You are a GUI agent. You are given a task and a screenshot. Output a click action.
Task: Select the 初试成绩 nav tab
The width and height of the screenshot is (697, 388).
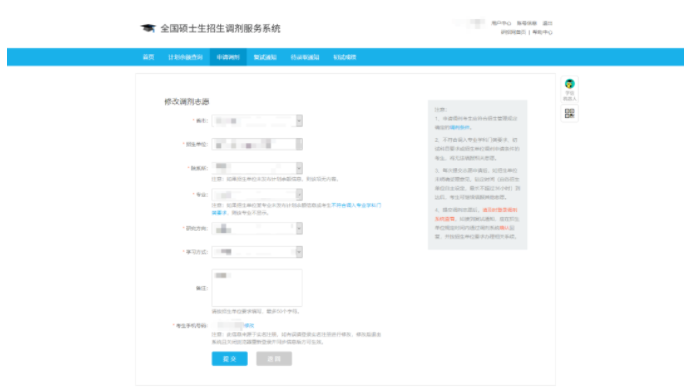pyautogui.click(x=345, y=57)
